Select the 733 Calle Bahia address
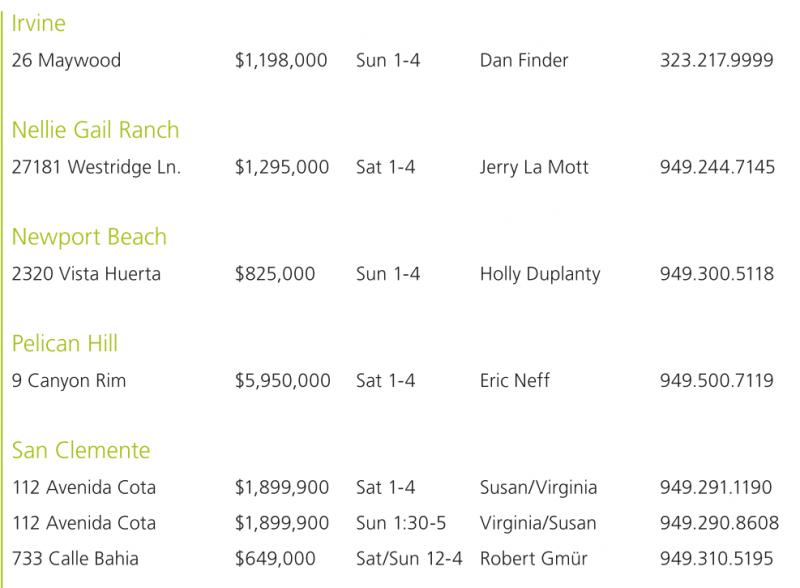This screenshot has width=800, height=588. [x=77, y=558]
